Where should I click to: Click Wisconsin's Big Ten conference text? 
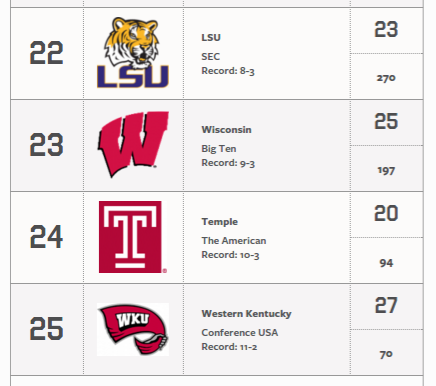(x=219, y=149)
